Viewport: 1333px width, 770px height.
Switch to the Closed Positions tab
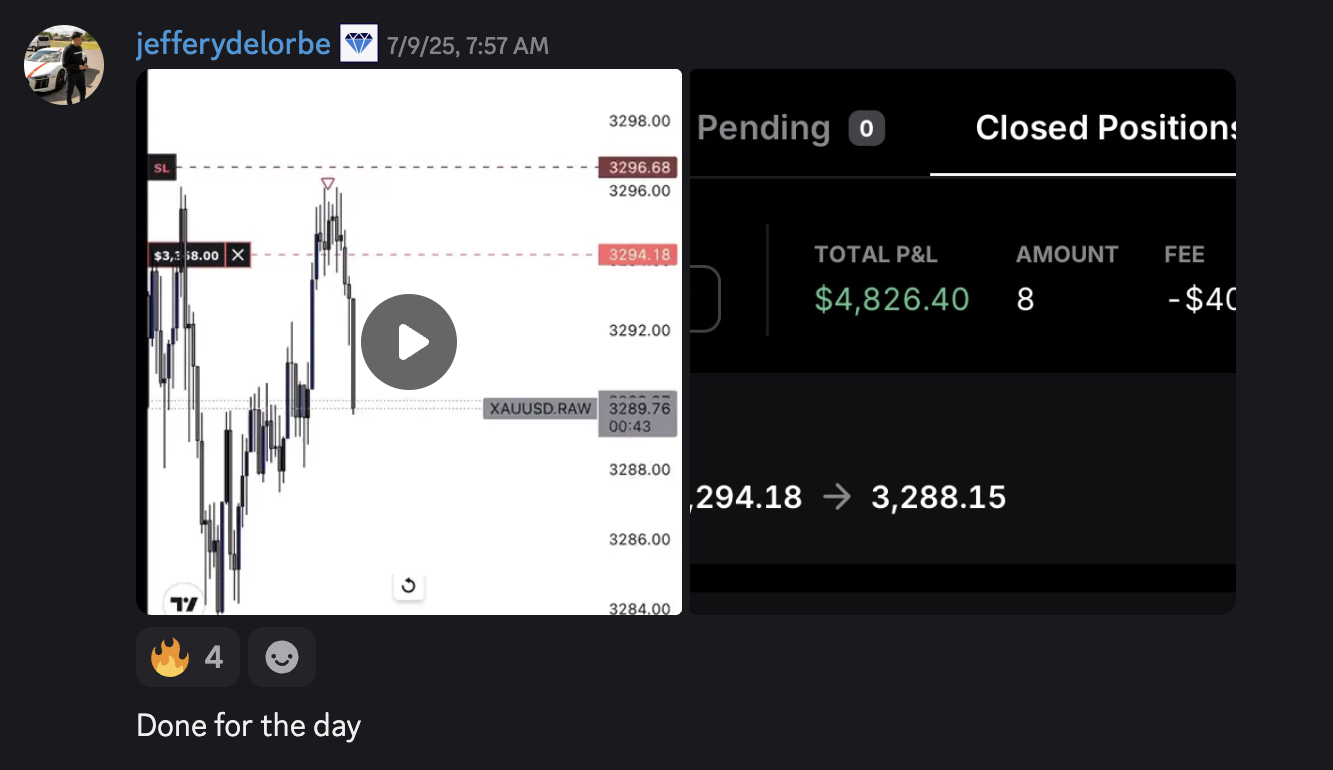tap(1105, 128)
